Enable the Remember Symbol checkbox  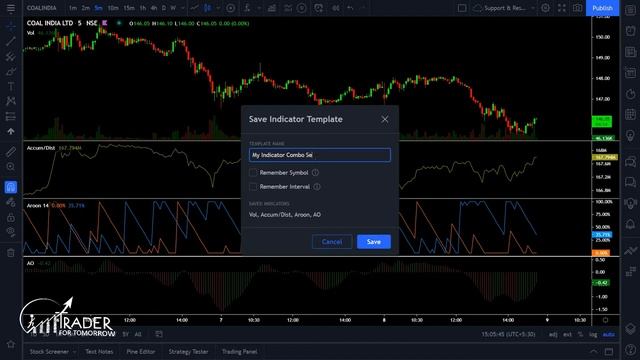[x=253, y=173]
